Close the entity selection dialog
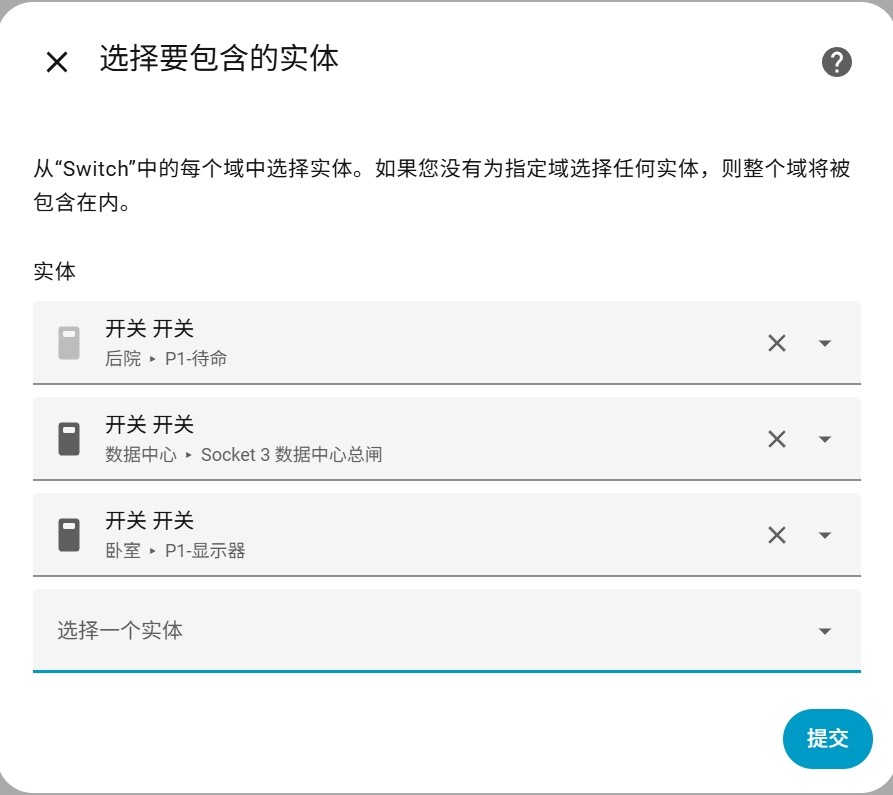The height and width of the screenshot is (795, 893). coord(57,62)
